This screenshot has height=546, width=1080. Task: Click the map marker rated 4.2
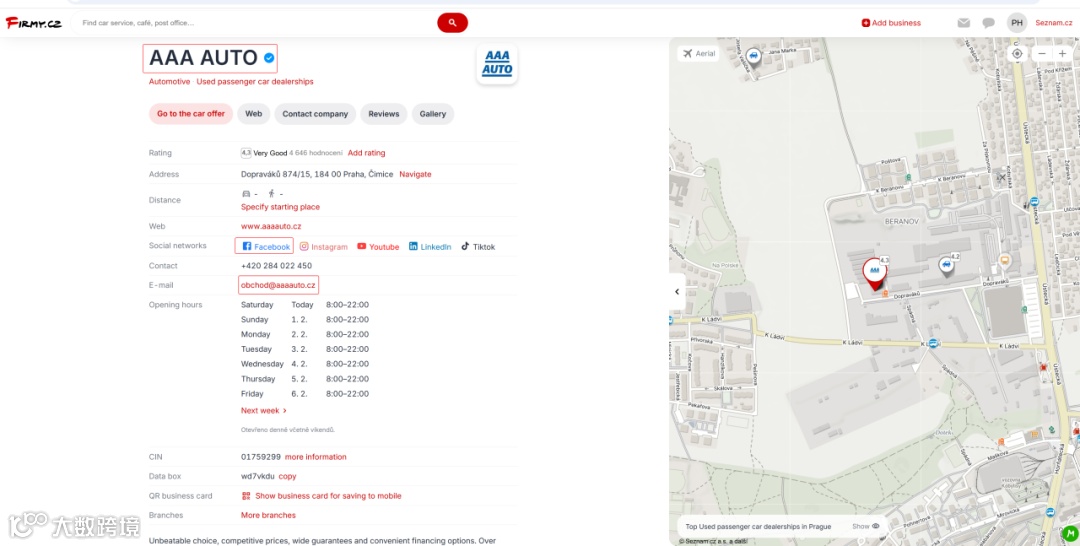(947, 264)
